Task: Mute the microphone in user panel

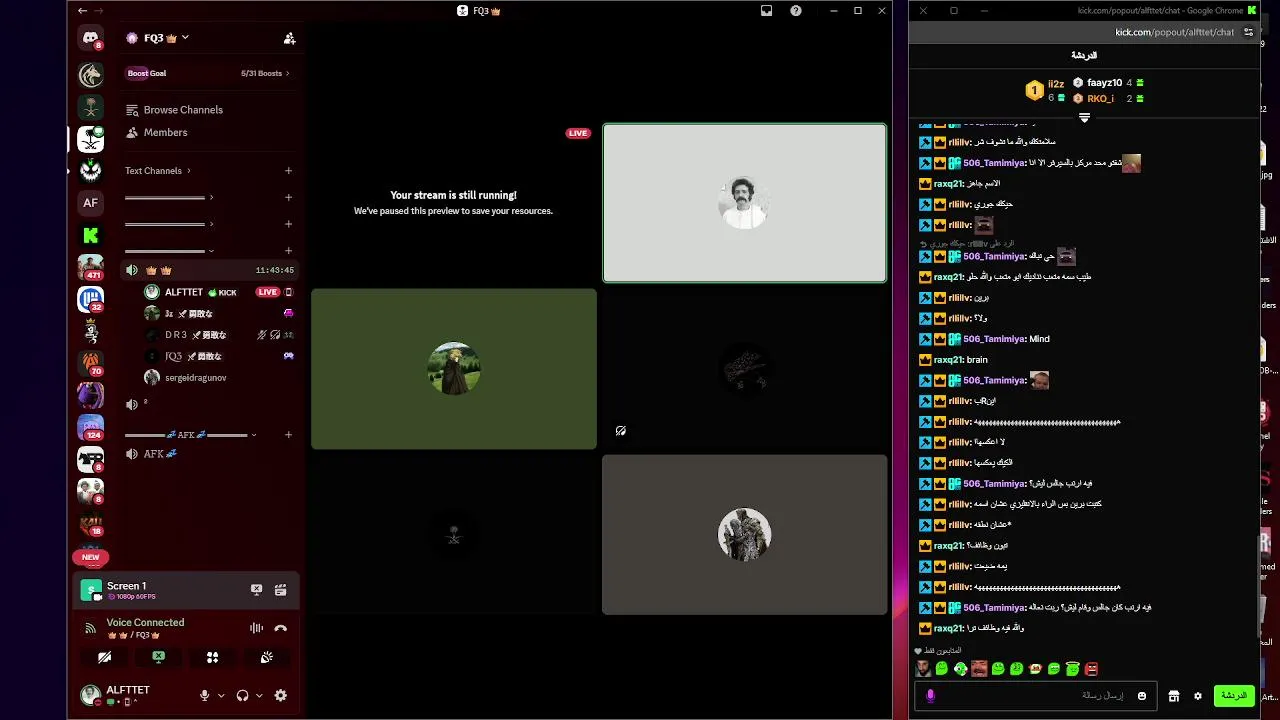Action: tap(205, 695)
